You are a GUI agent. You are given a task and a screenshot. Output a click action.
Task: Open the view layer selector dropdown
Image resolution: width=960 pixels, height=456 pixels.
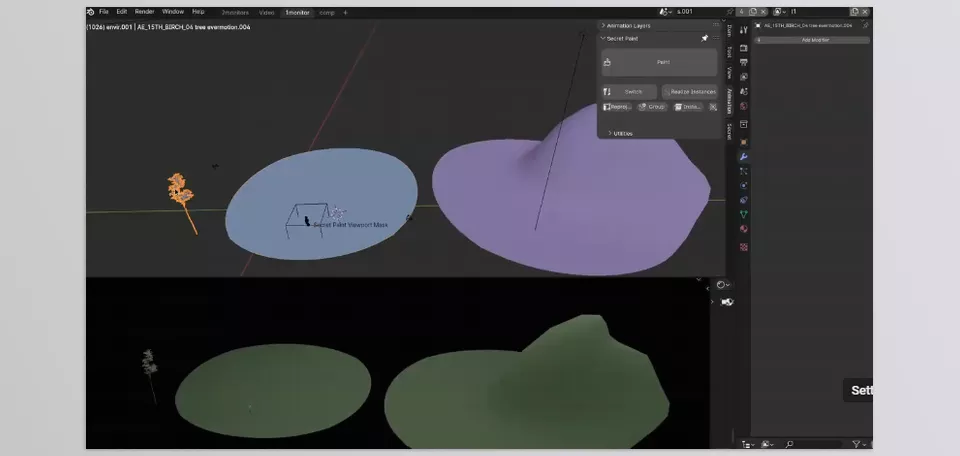(779, 12)
